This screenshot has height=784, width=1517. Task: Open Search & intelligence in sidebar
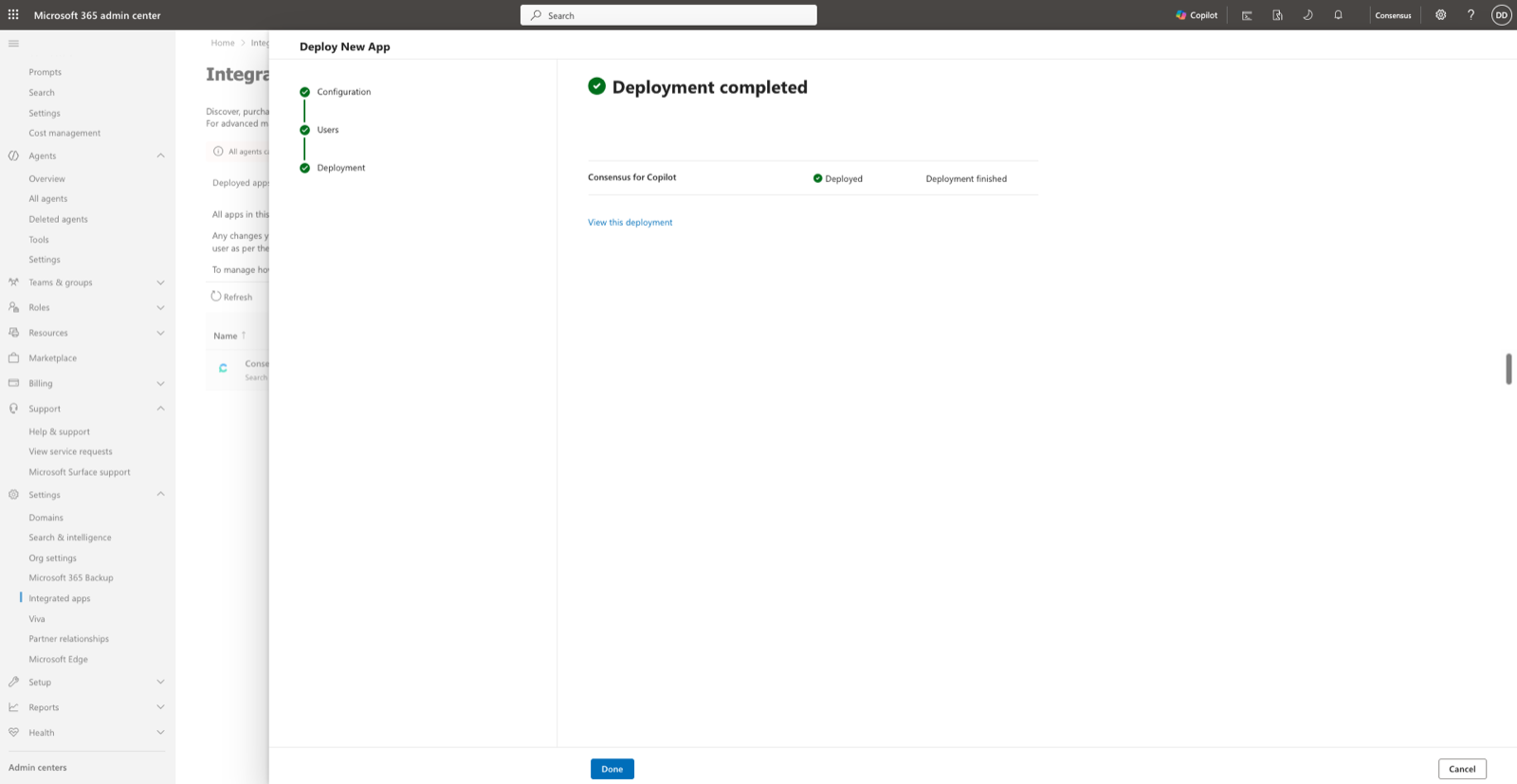pos(70,538)
